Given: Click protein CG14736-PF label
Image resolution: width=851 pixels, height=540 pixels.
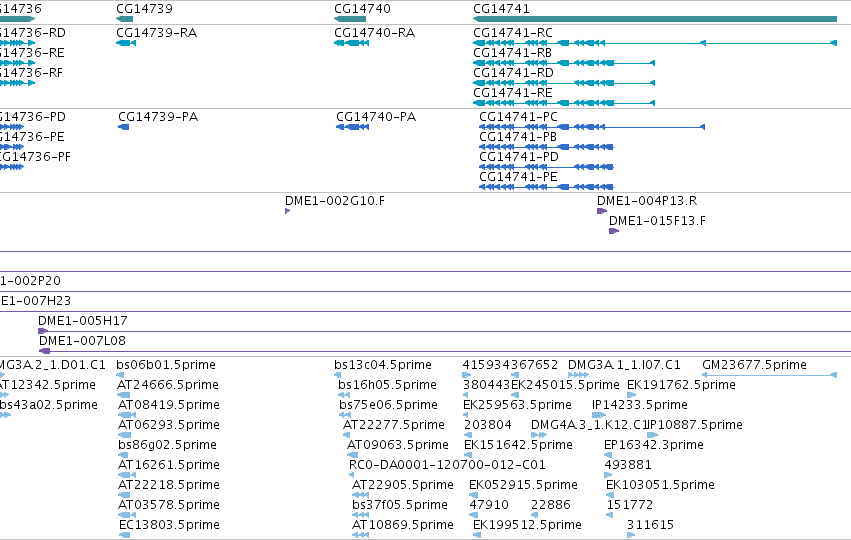Looking at the screenshot, I should (35, 157).
